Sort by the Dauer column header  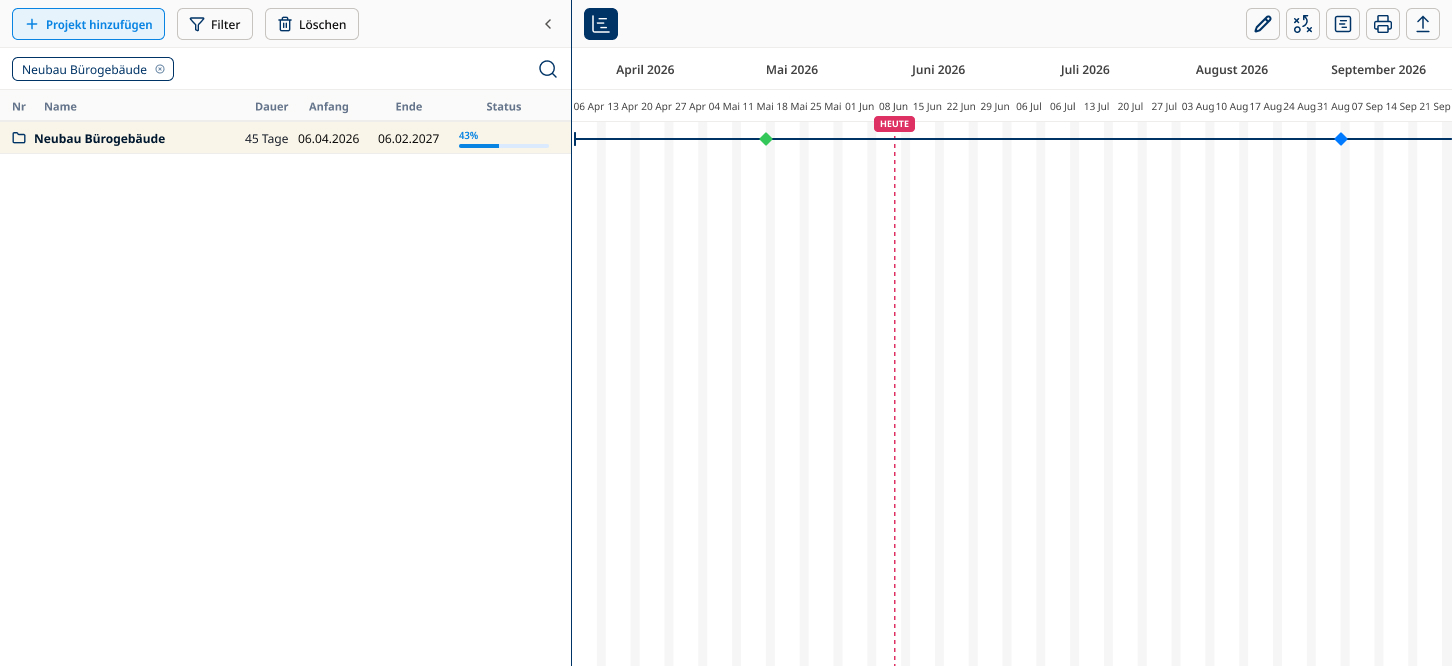(x=271, y=107)
